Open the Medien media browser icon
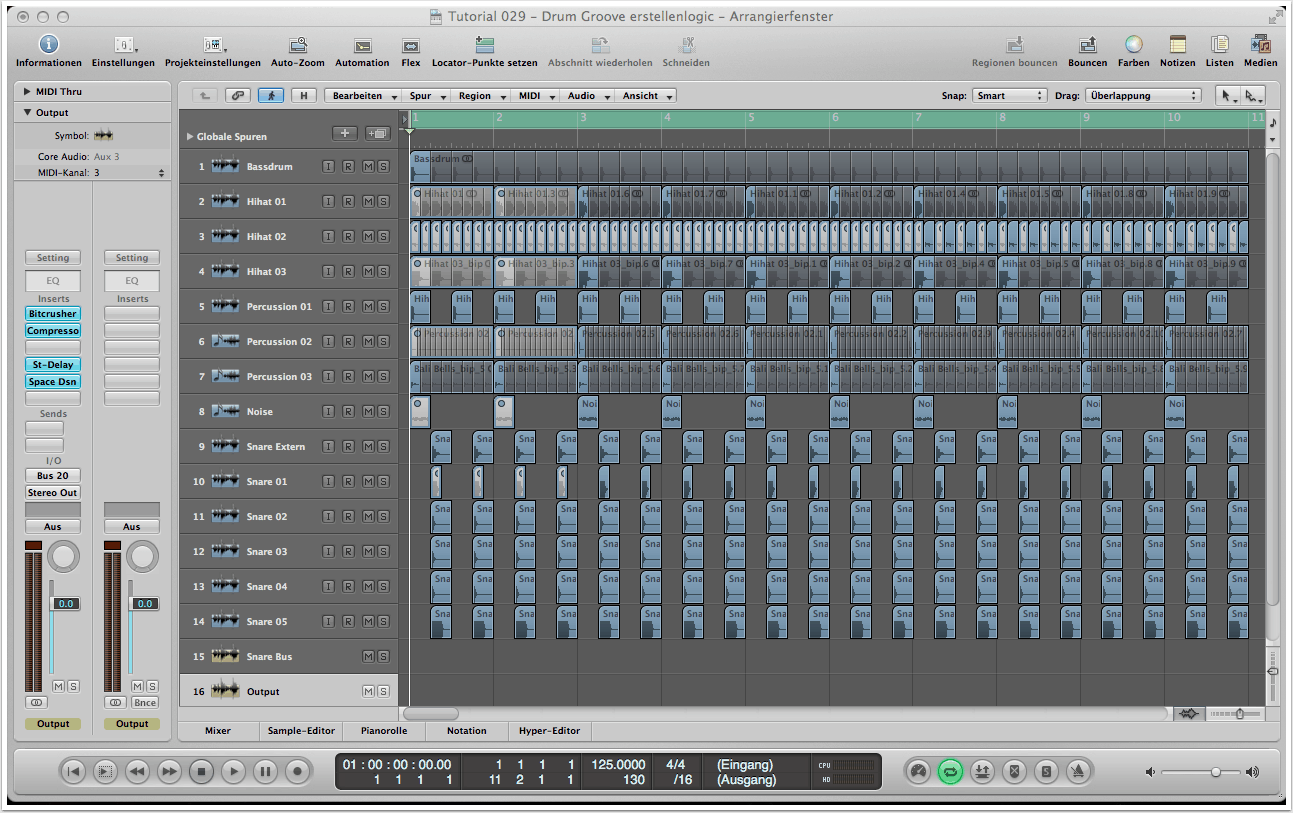This screenshot has height=813, width=1293. [x=1260, y=45]
